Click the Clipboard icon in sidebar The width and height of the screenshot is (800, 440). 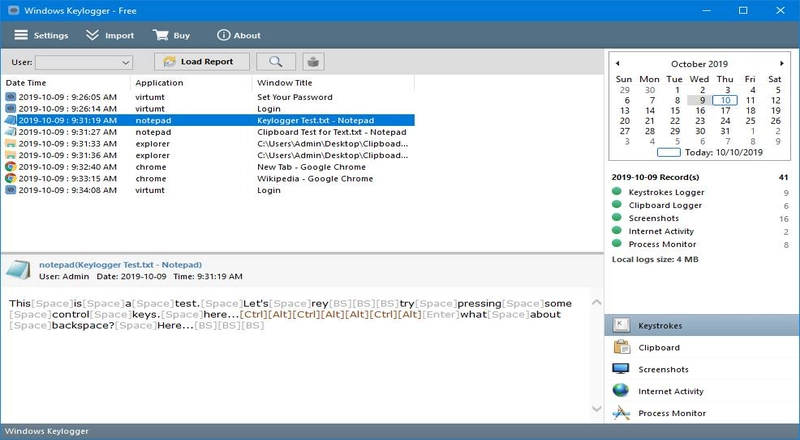621,347
